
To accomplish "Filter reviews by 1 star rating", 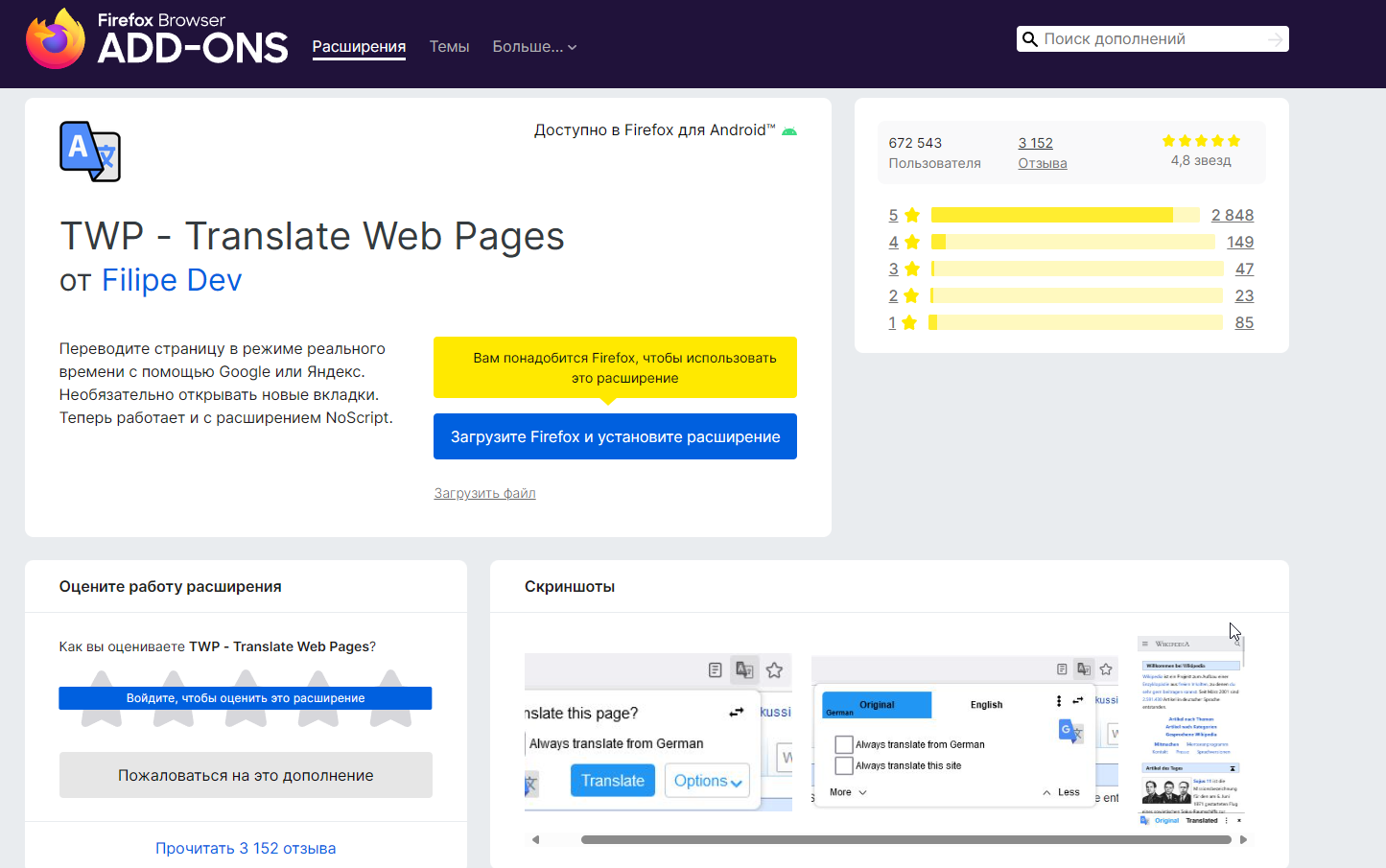I will 903,322.
